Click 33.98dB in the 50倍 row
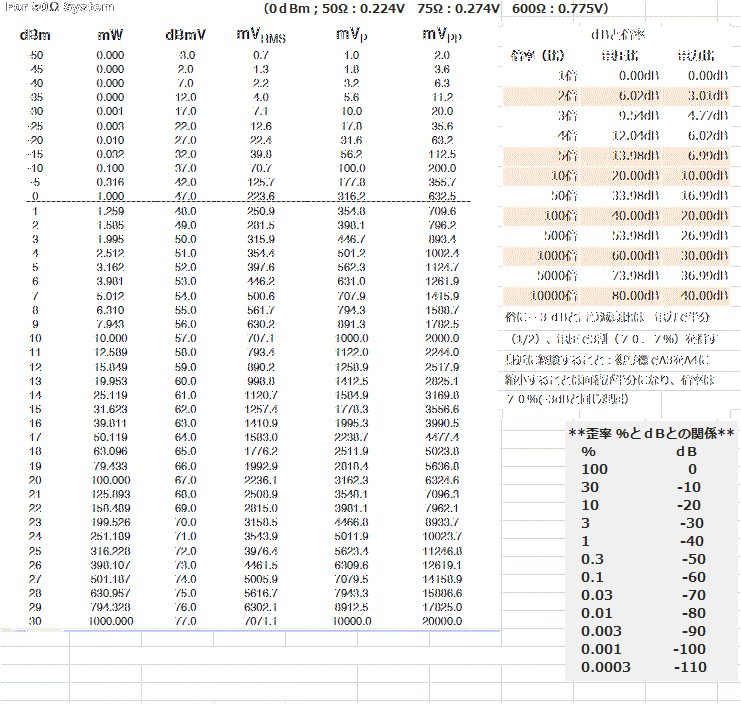 [x=636, y=196]
